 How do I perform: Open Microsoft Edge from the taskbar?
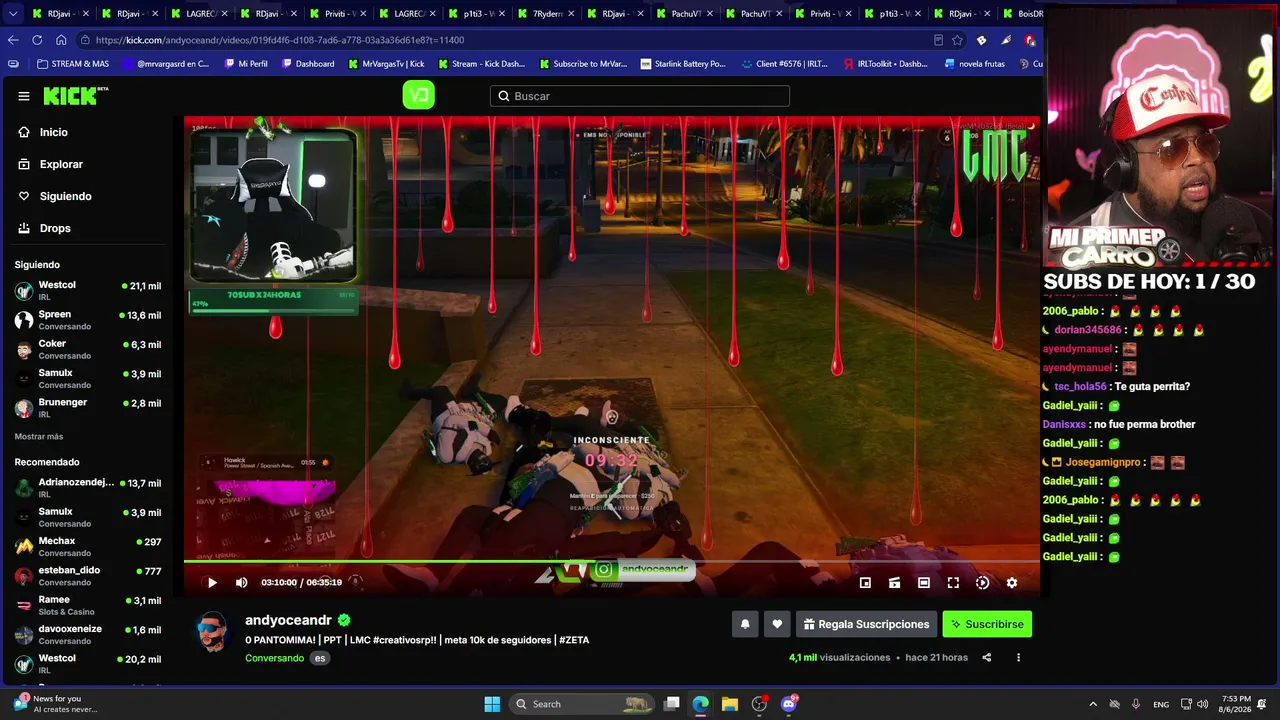(701, 704)
